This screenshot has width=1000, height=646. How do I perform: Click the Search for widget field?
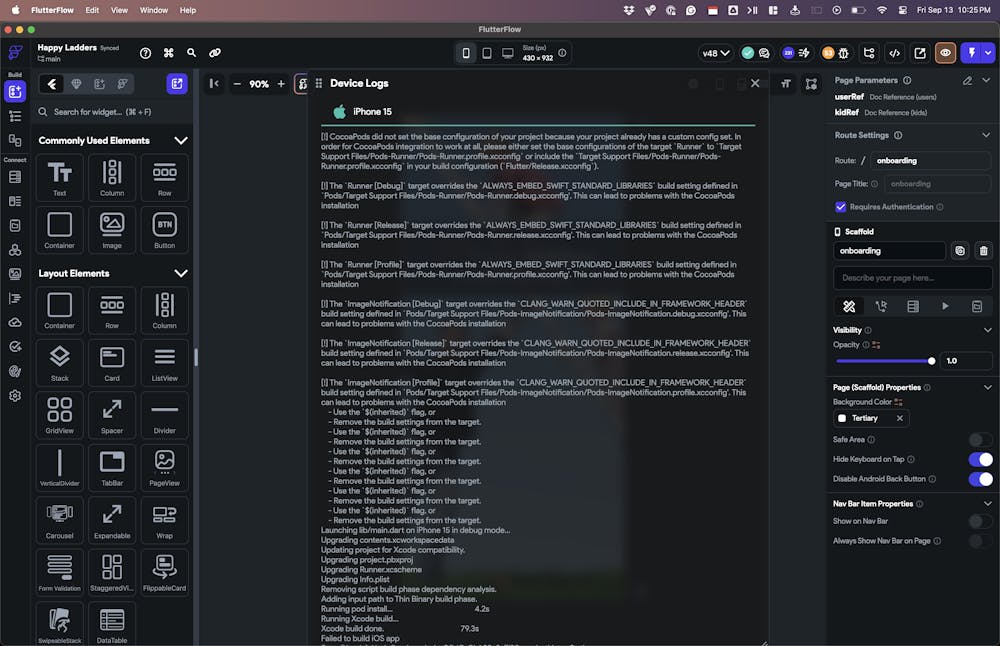pyautogui.click(x=112, y=112)
